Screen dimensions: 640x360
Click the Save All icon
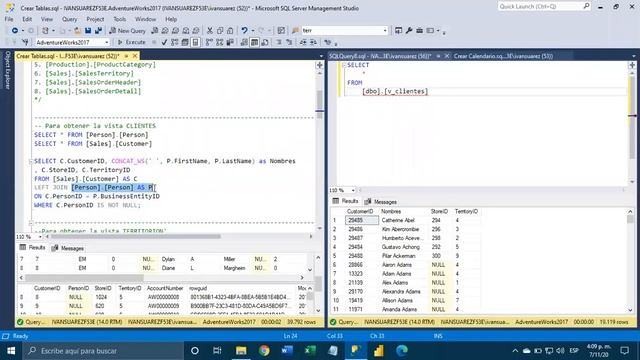coord(98,31)
